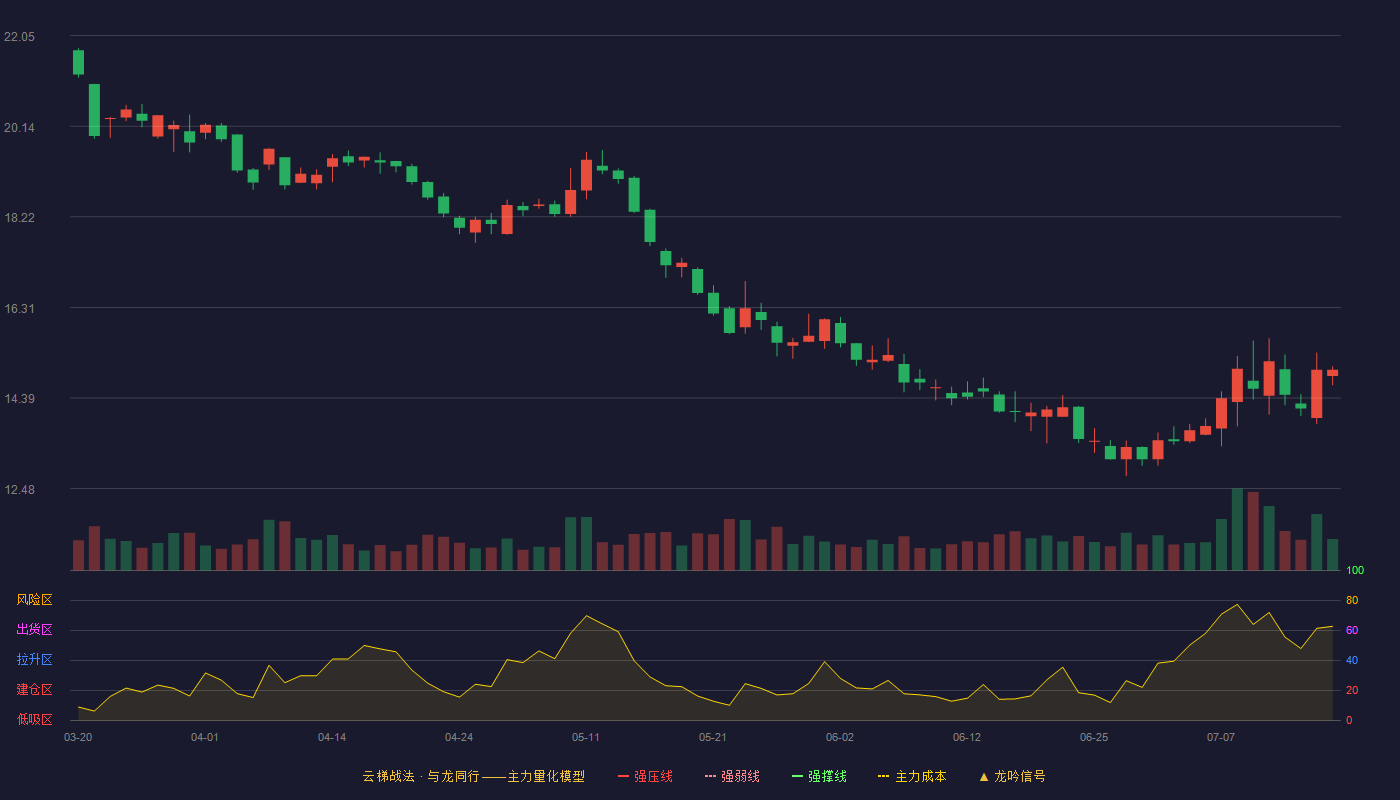Select the 风险区 zone label
Viewport: 1400px width, 800px height.
pos(34,600)
